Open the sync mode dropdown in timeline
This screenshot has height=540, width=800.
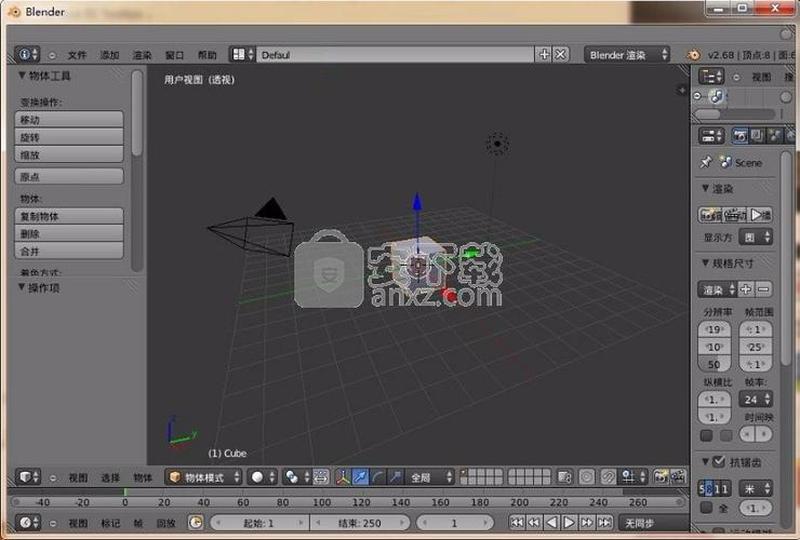click(x=653, y=522)
